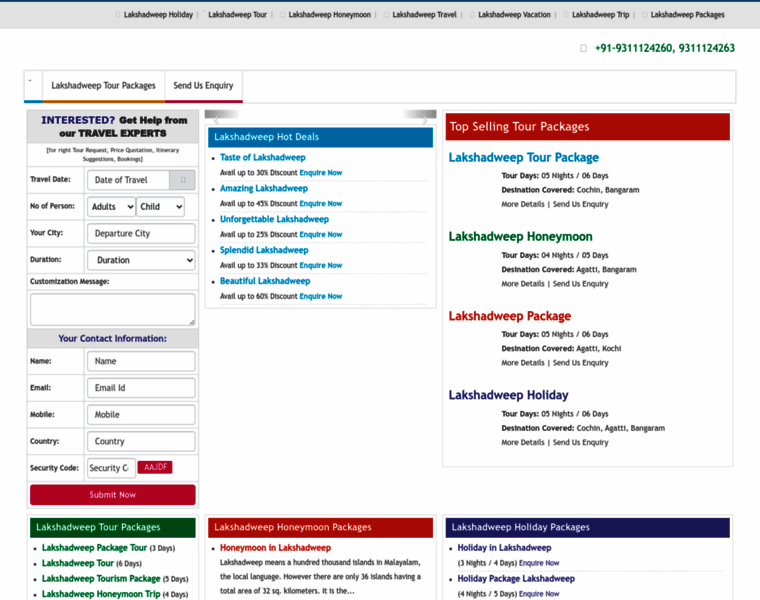Click the home tab icon before Lakshadweep Tour Packages
760x600 pixels.
(x=33, y=86)
